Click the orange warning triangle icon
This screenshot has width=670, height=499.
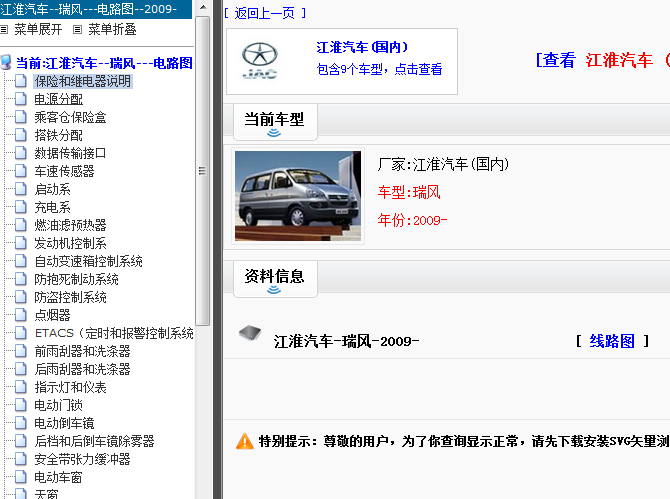[x=245, y=441]
